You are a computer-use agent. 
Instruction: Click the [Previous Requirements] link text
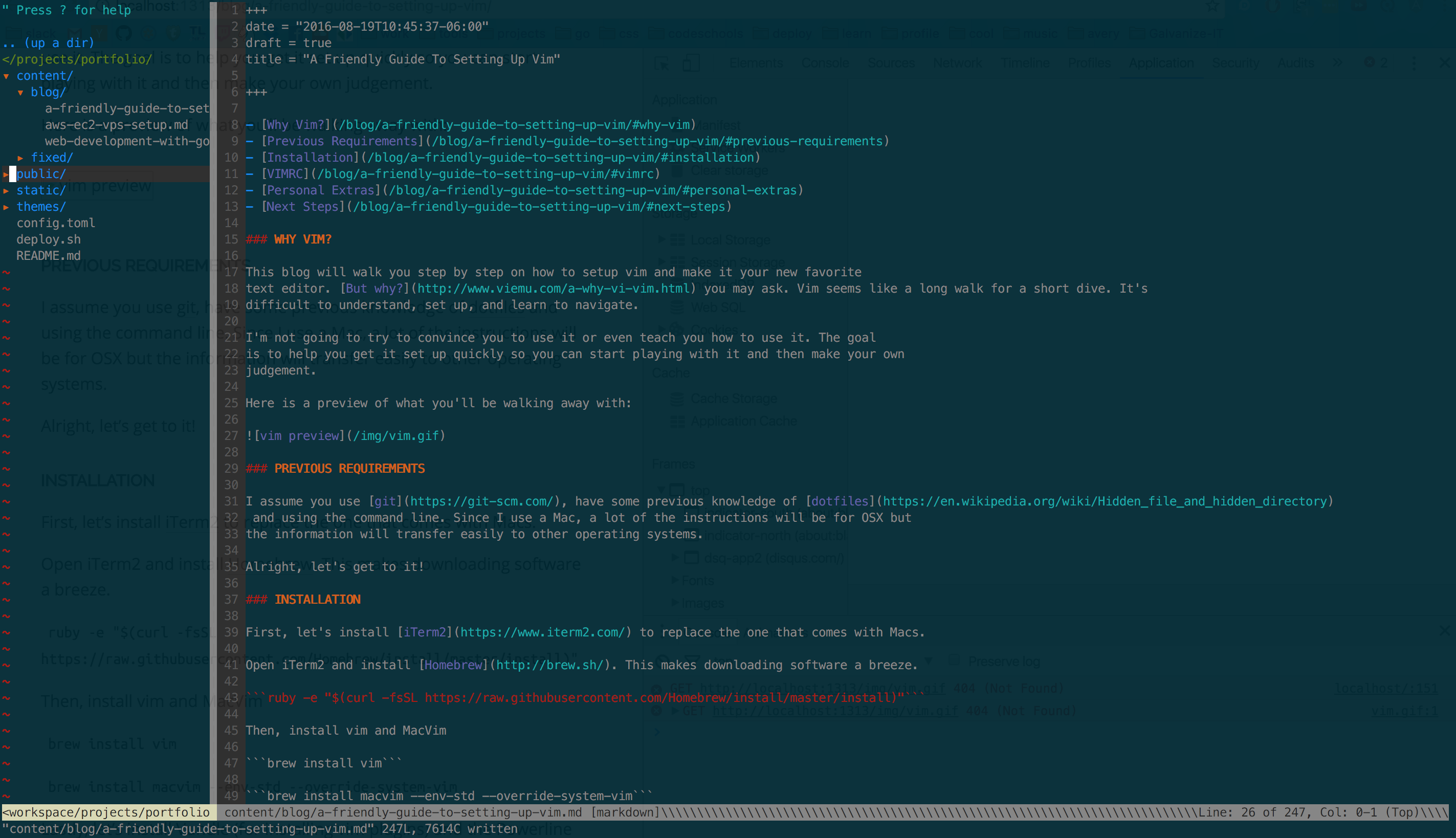click(x=342, y=141)
